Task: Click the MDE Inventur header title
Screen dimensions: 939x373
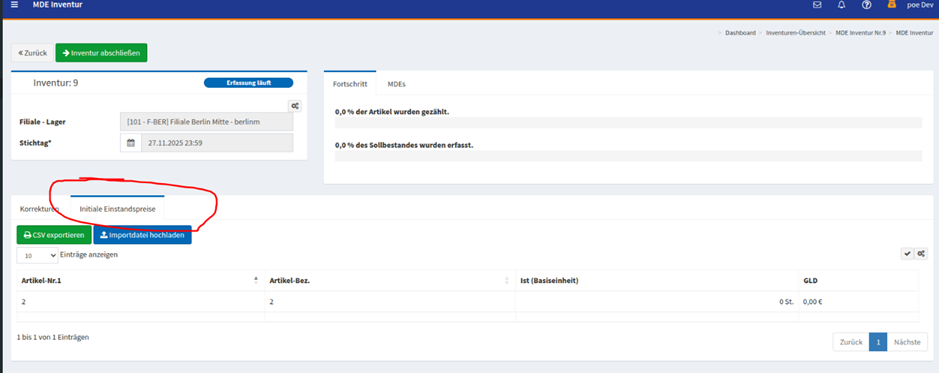Action: coord(57,5)
